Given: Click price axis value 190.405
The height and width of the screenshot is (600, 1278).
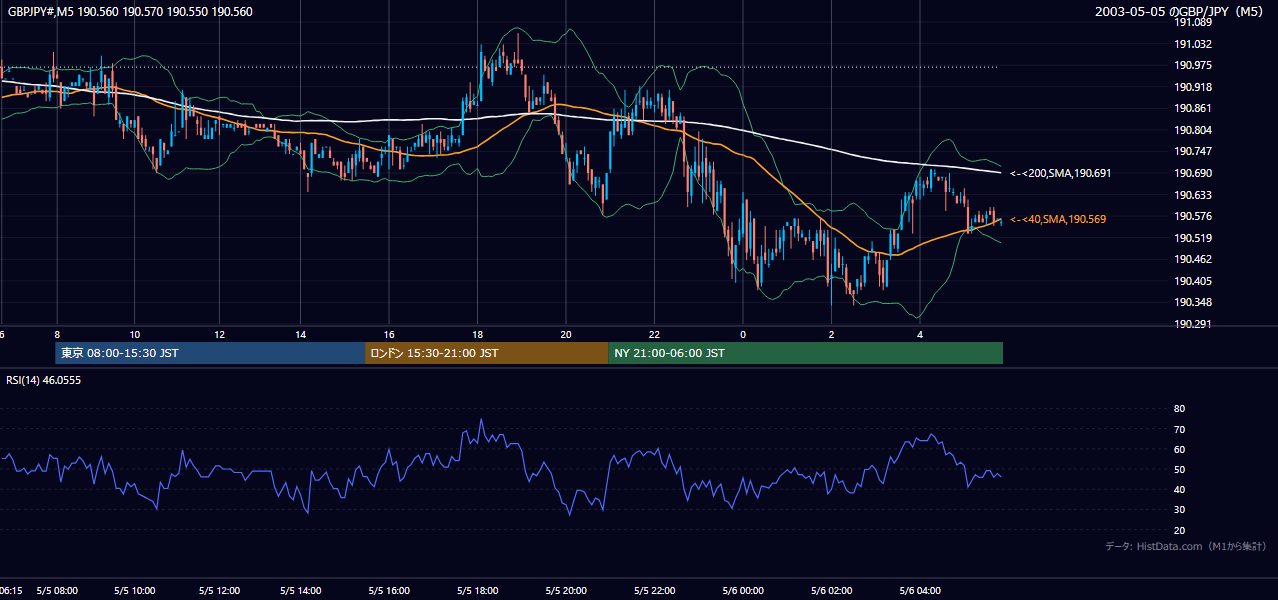Looking at the screenshot, I should (x=1193, y=281).
